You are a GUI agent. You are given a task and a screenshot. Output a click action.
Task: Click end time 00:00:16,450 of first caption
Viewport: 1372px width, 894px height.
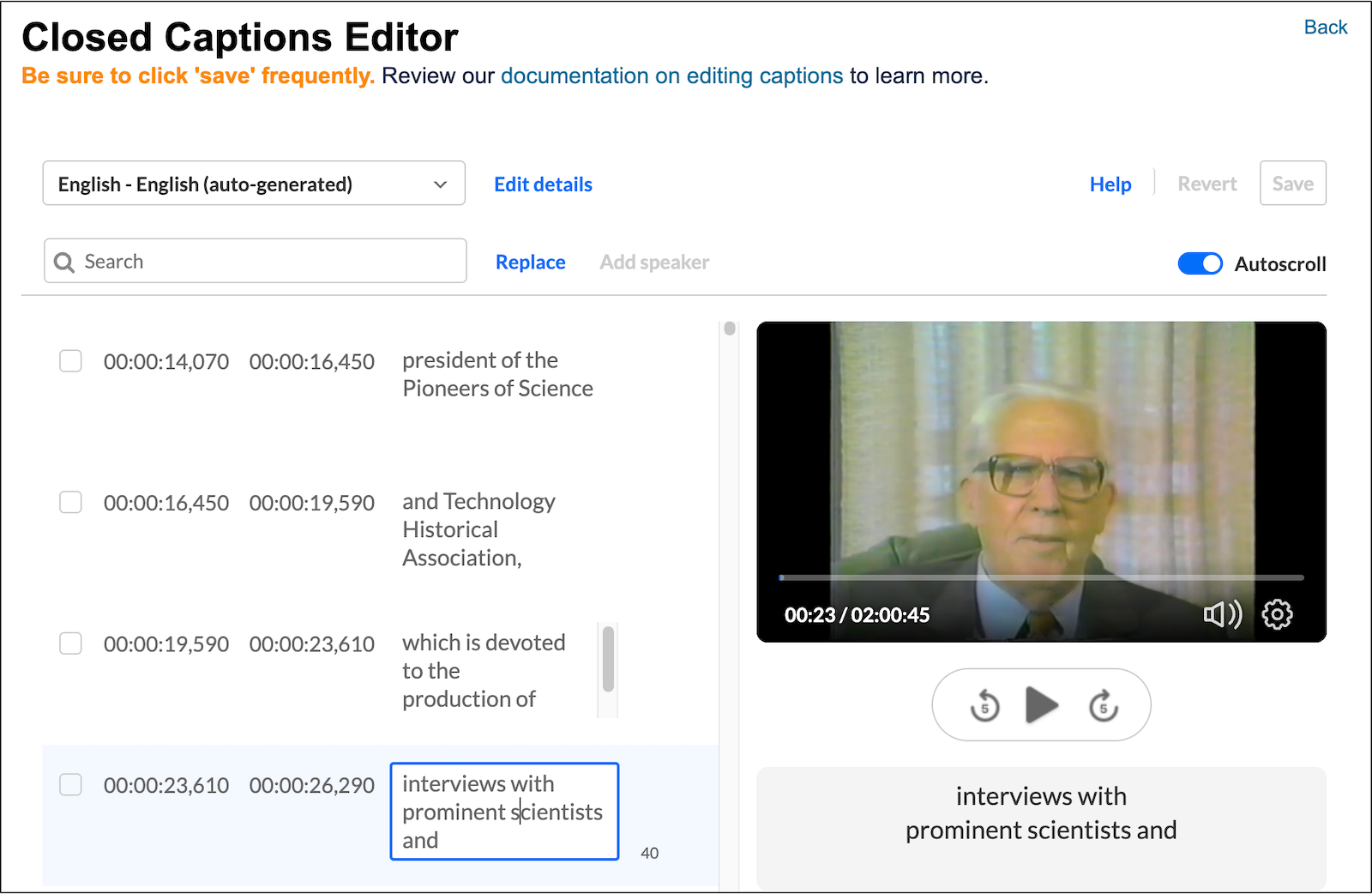point(312,362)
